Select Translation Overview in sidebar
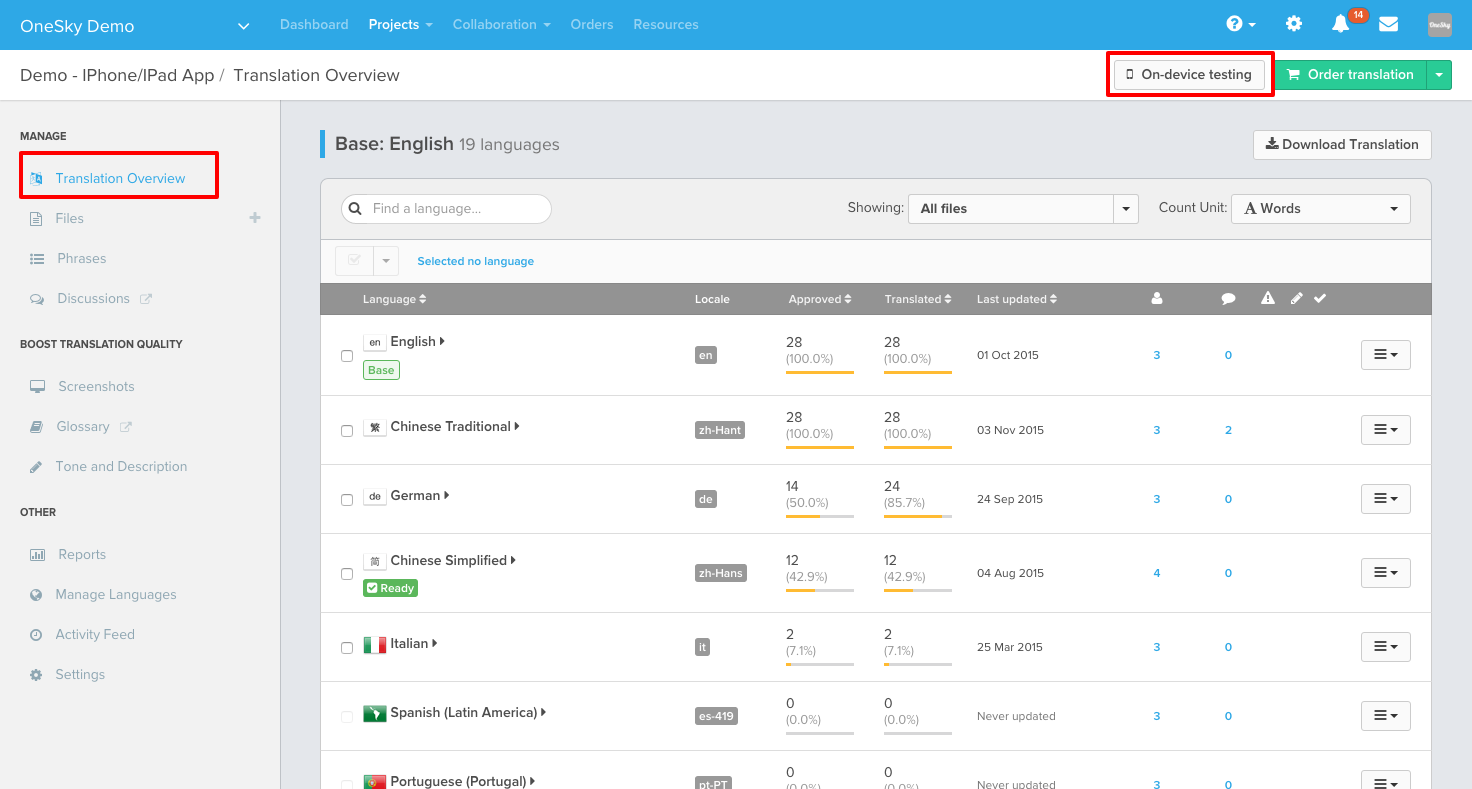The height and width of the screenshot is (789, 1472). tap(120, 178)
